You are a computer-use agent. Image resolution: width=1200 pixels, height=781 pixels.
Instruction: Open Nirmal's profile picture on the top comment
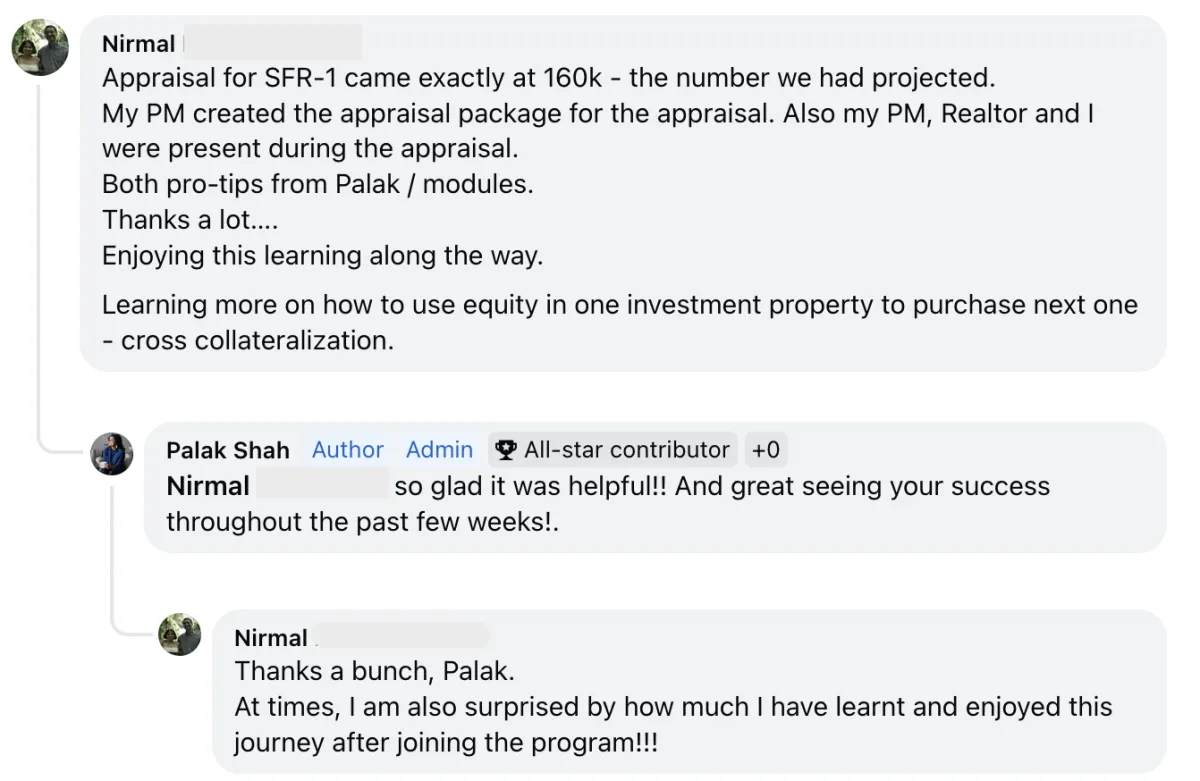[40, 48]
